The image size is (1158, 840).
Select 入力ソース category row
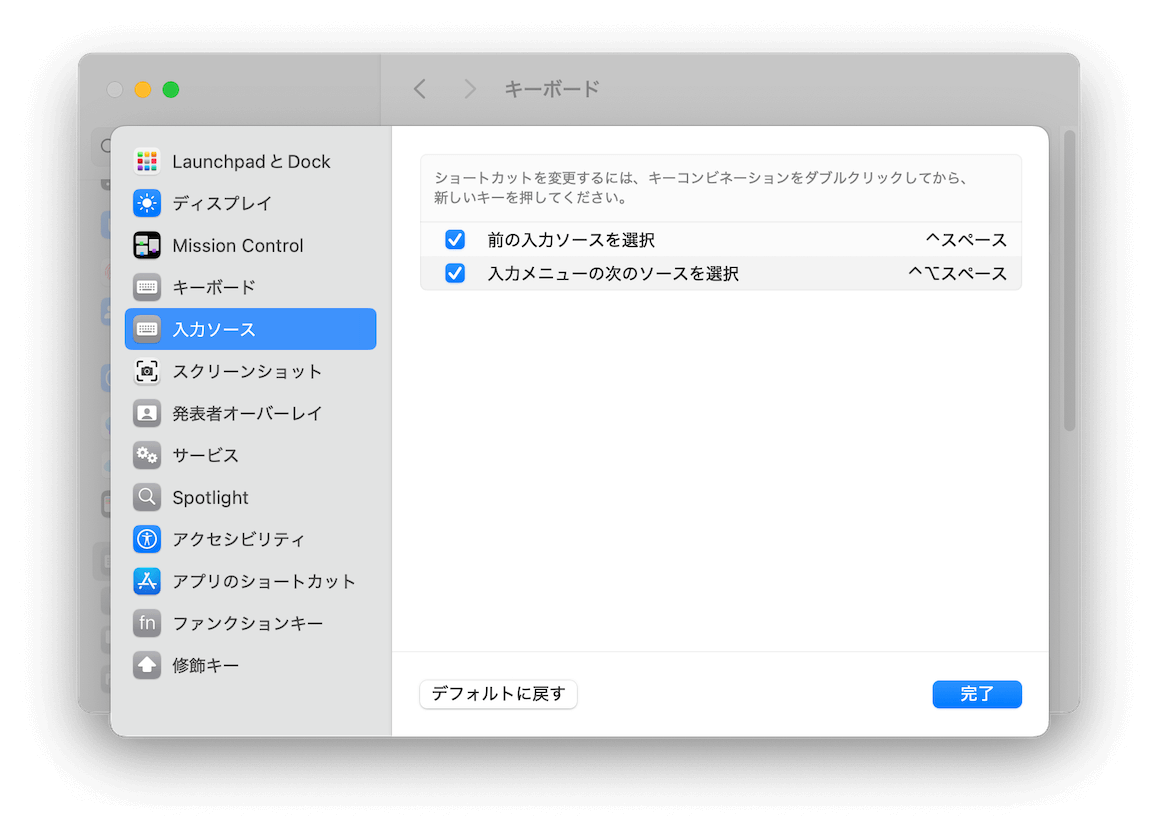250,329
